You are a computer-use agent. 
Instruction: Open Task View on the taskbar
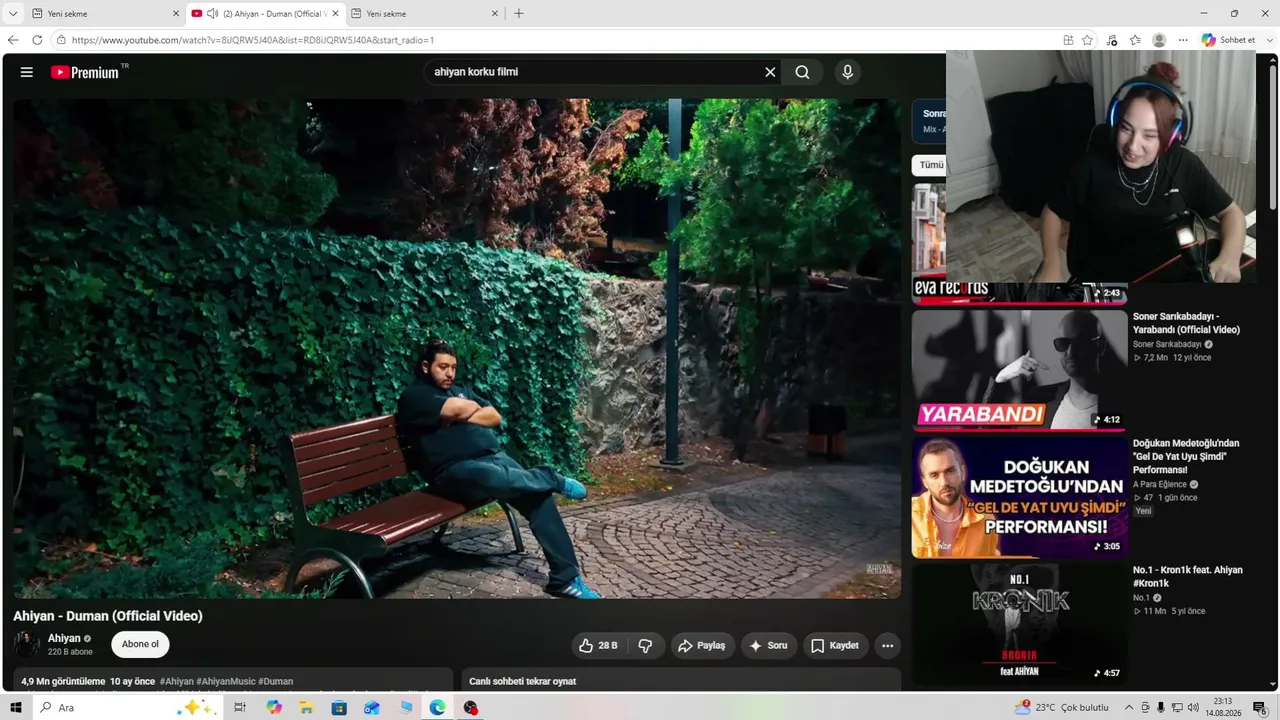pos(240,708)
